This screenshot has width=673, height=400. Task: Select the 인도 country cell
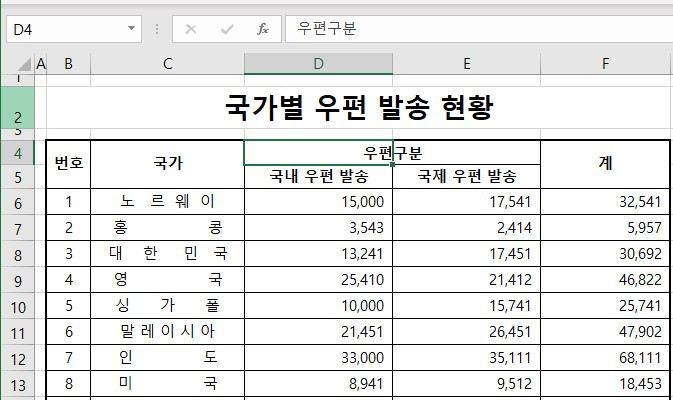(x=167, y=358)
